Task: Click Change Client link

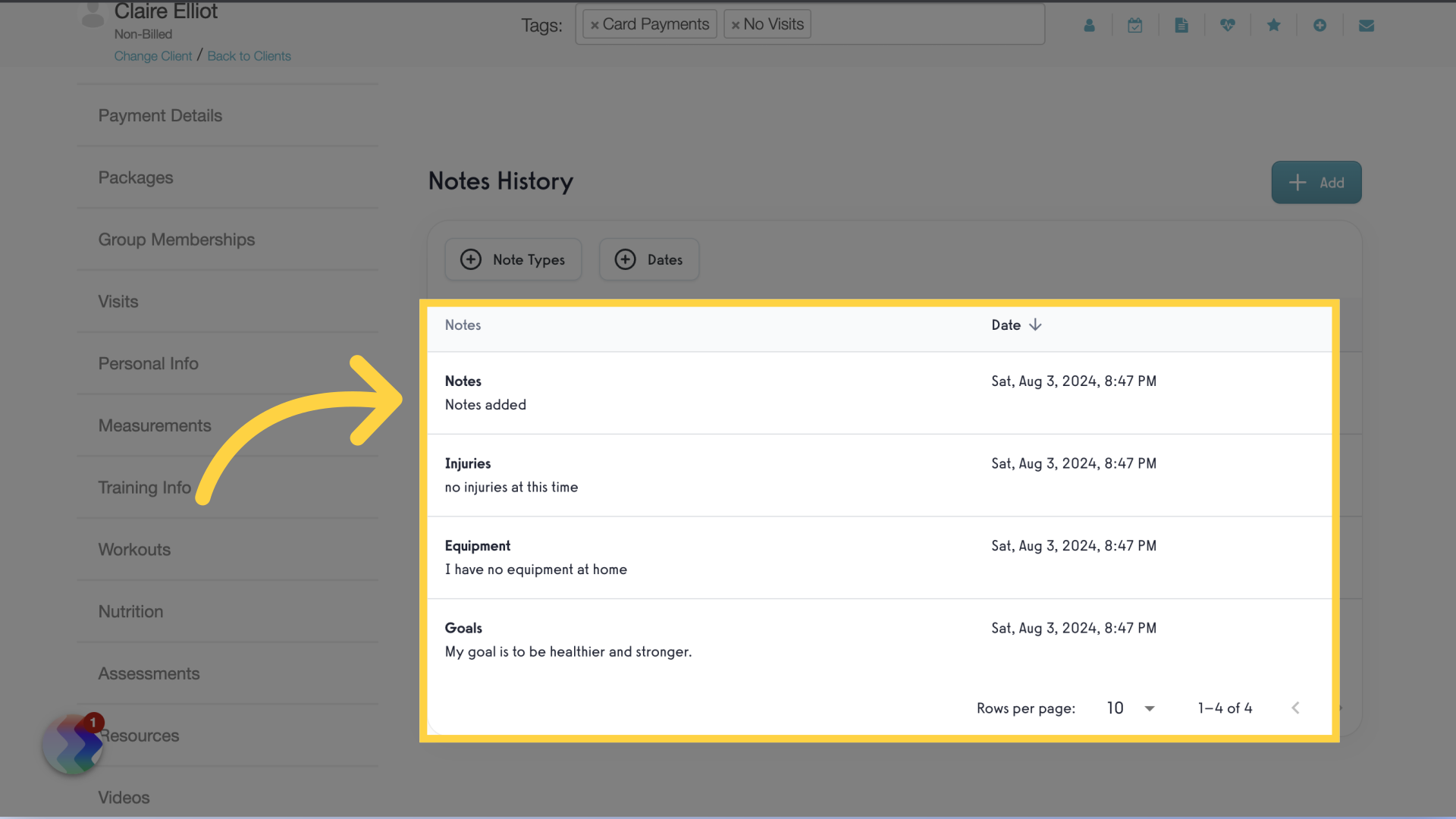Action: [152, 56]
